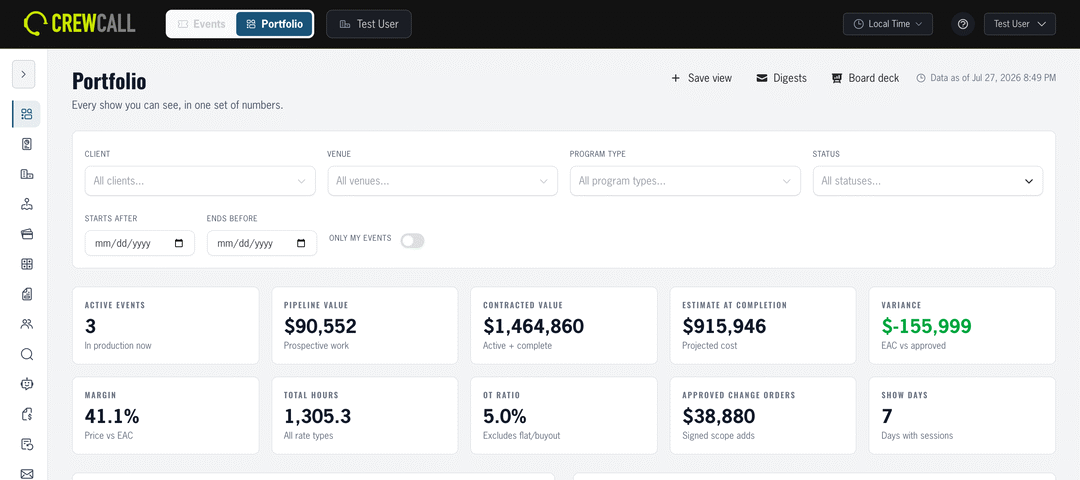The image size is (1080, 480).
Task: Click the Ends Before date field
Action: (262, 243)
